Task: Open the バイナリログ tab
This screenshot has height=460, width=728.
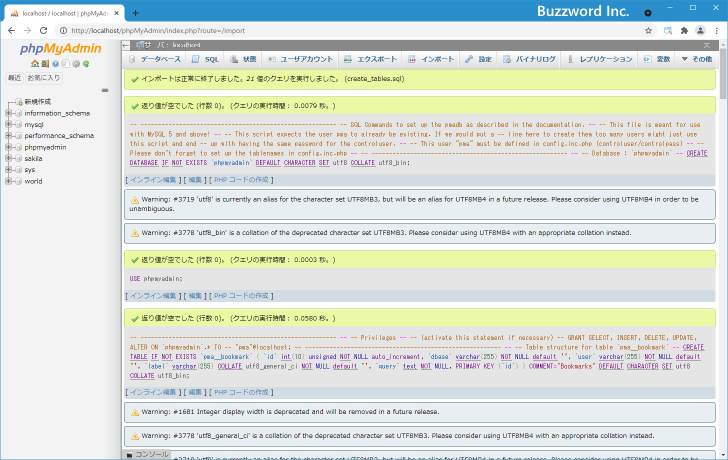Action: [529, 59]
